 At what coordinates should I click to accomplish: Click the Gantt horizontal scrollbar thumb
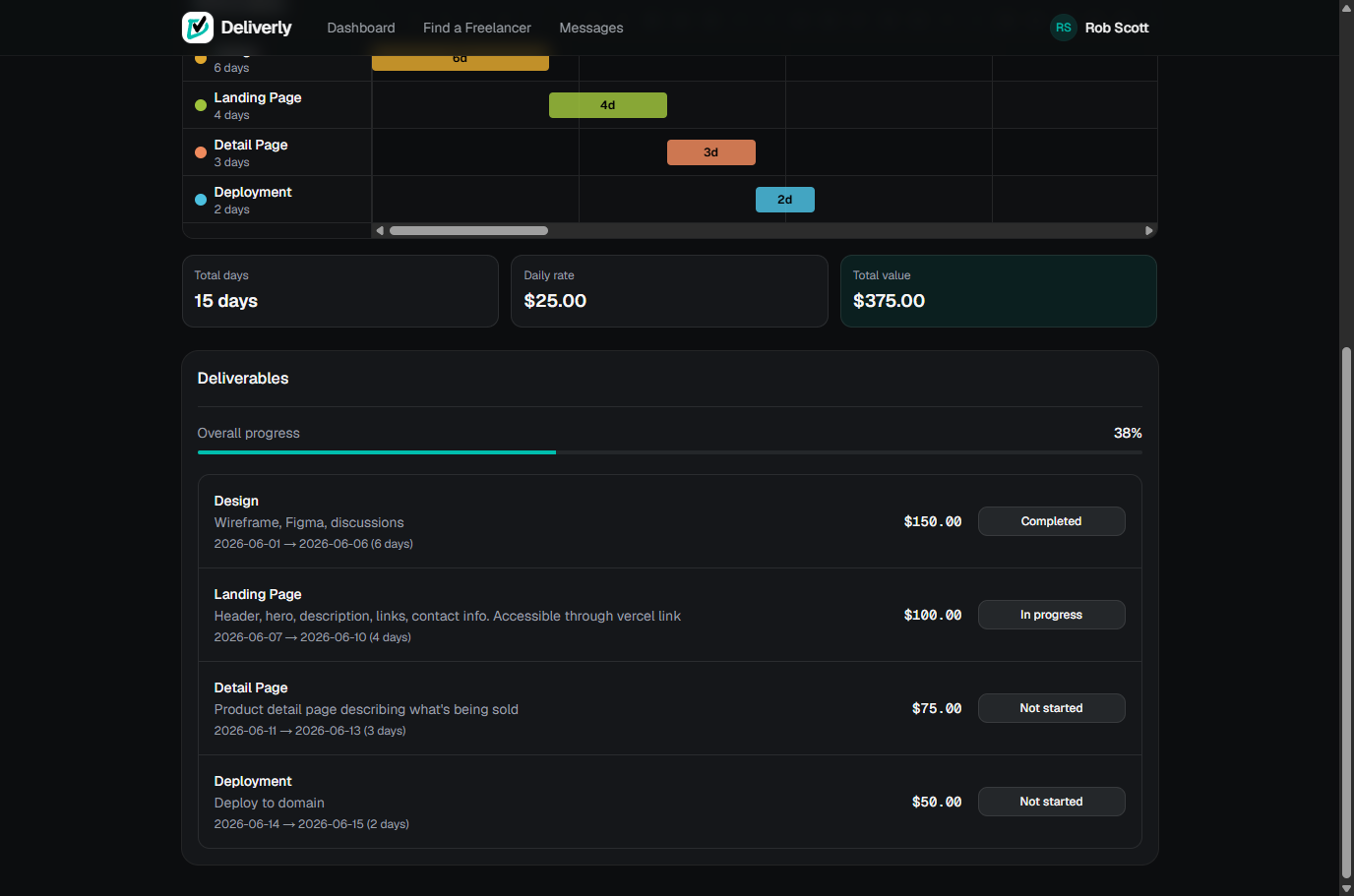click(x=468, y=231)
